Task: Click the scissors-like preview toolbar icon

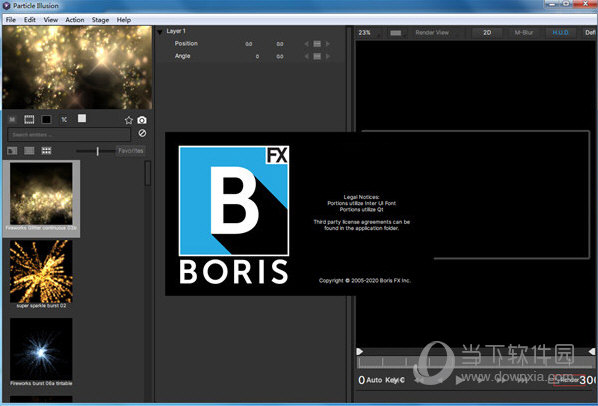Action: [x=64, y=120]
